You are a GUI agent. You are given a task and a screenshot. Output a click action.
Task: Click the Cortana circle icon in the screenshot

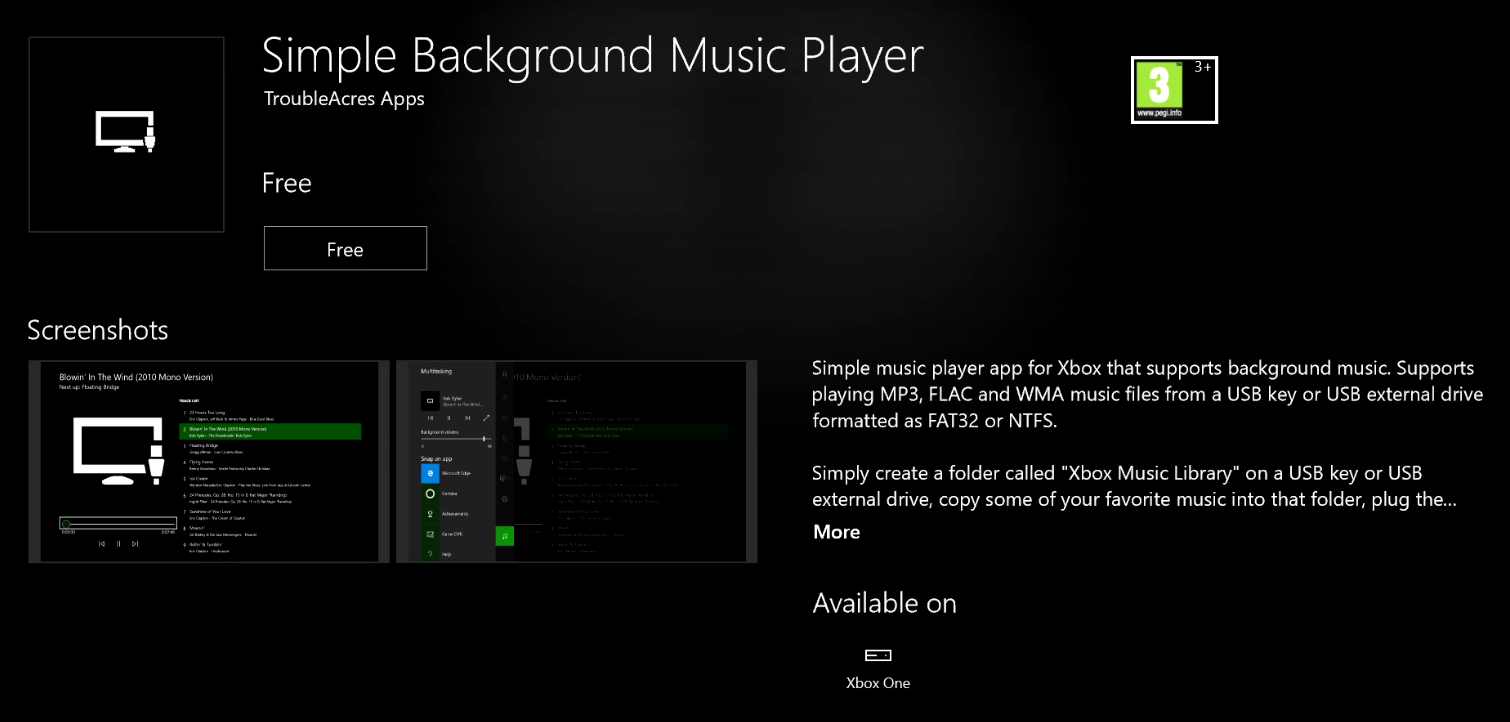(430, 494)
